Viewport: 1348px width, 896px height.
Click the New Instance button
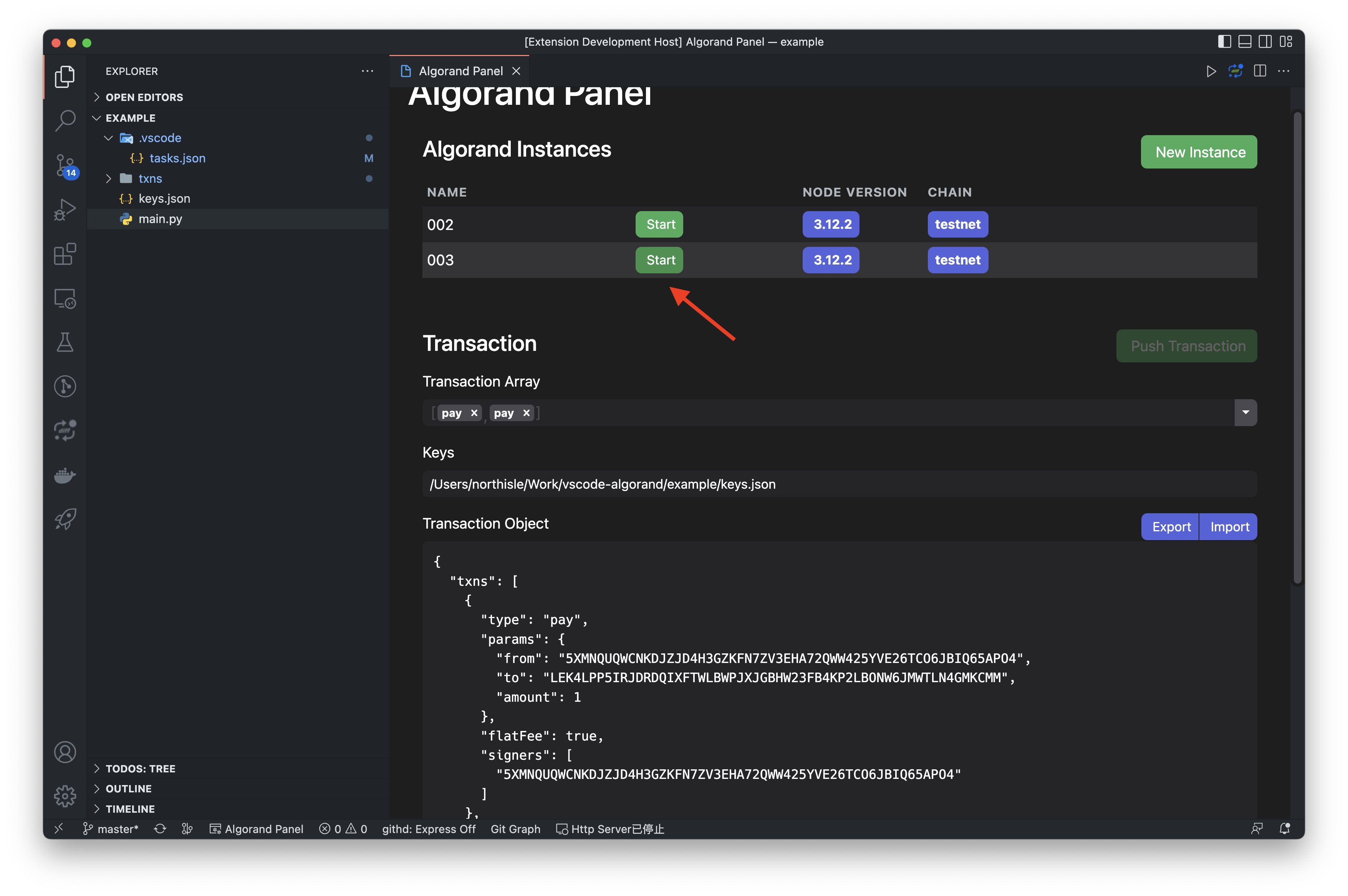point(1199,152)
